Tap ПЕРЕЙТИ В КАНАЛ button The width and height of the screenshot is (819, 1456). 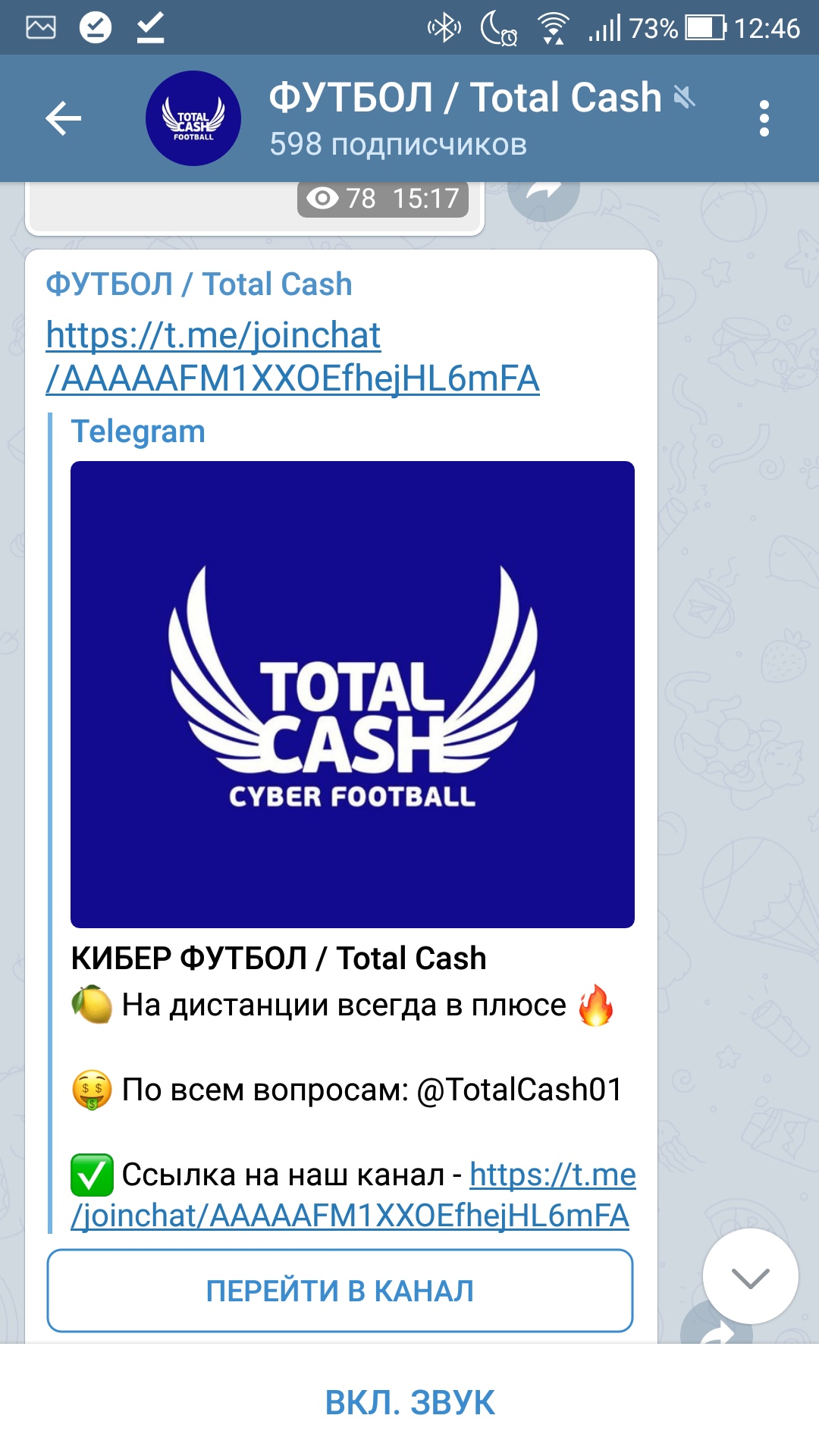[340, 1291]
